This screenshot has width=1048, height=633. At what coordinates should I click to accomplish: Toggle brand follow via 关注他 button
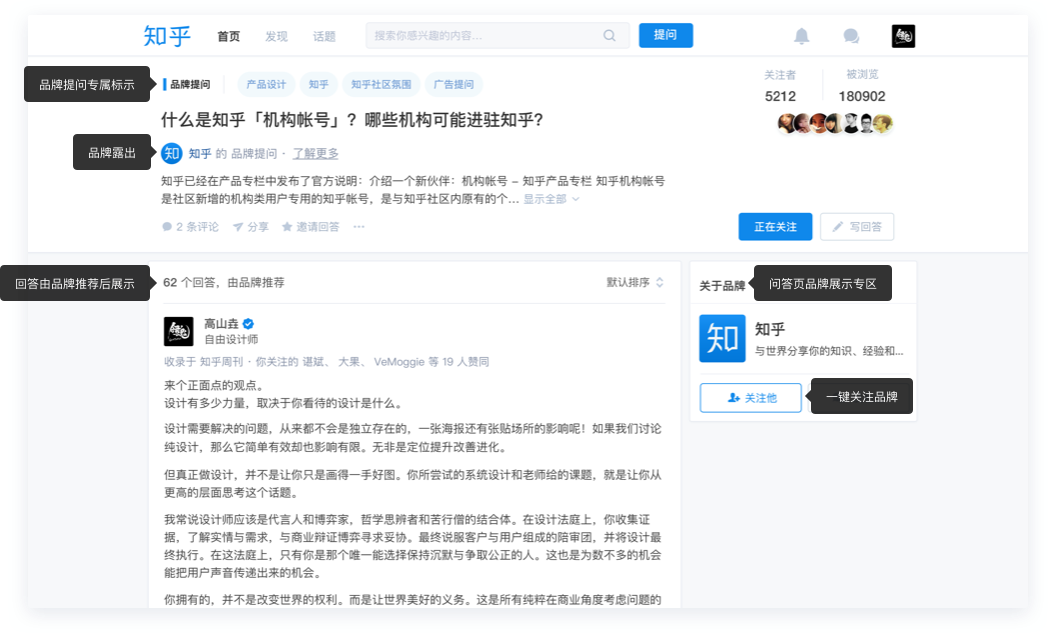point(750,397)
